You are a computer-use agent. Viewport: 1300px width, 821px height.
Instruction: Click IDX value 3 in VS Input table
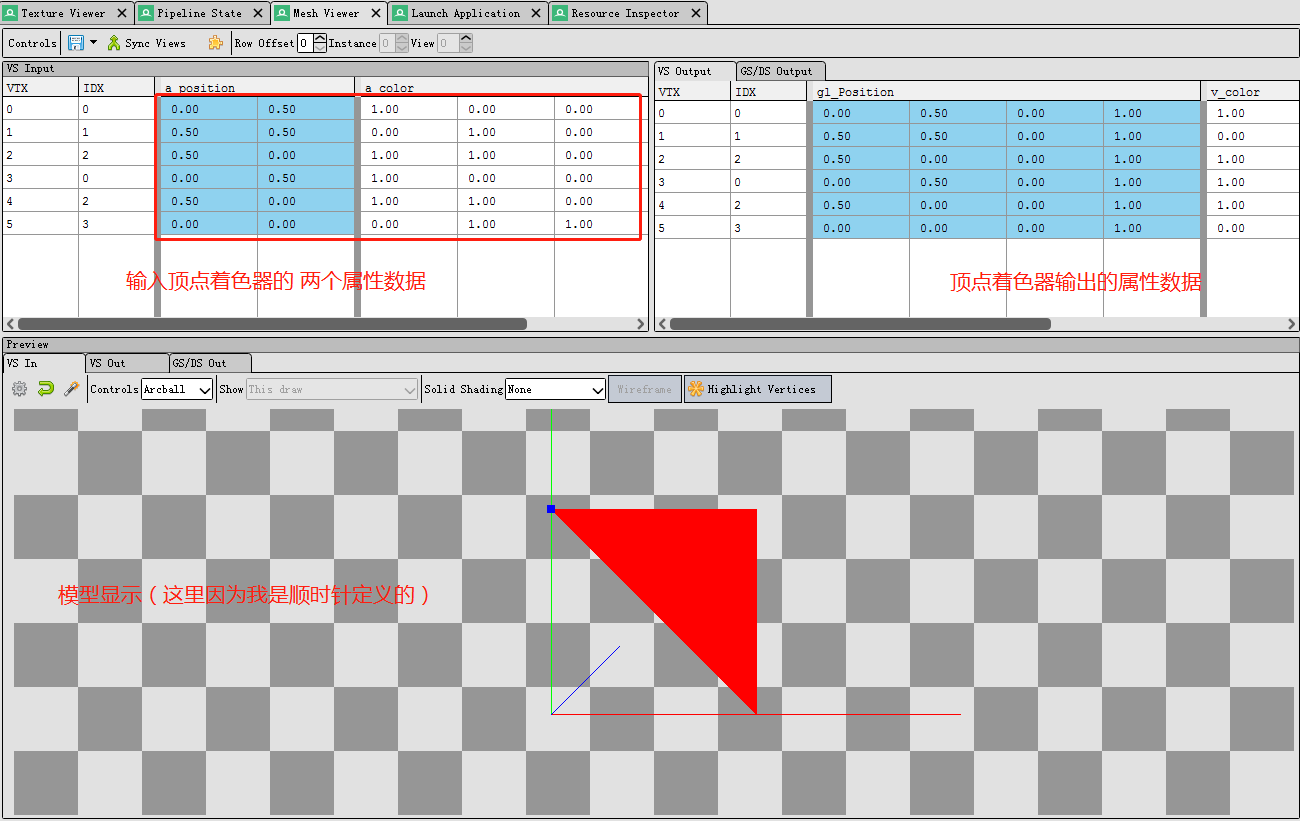(116, 224)
